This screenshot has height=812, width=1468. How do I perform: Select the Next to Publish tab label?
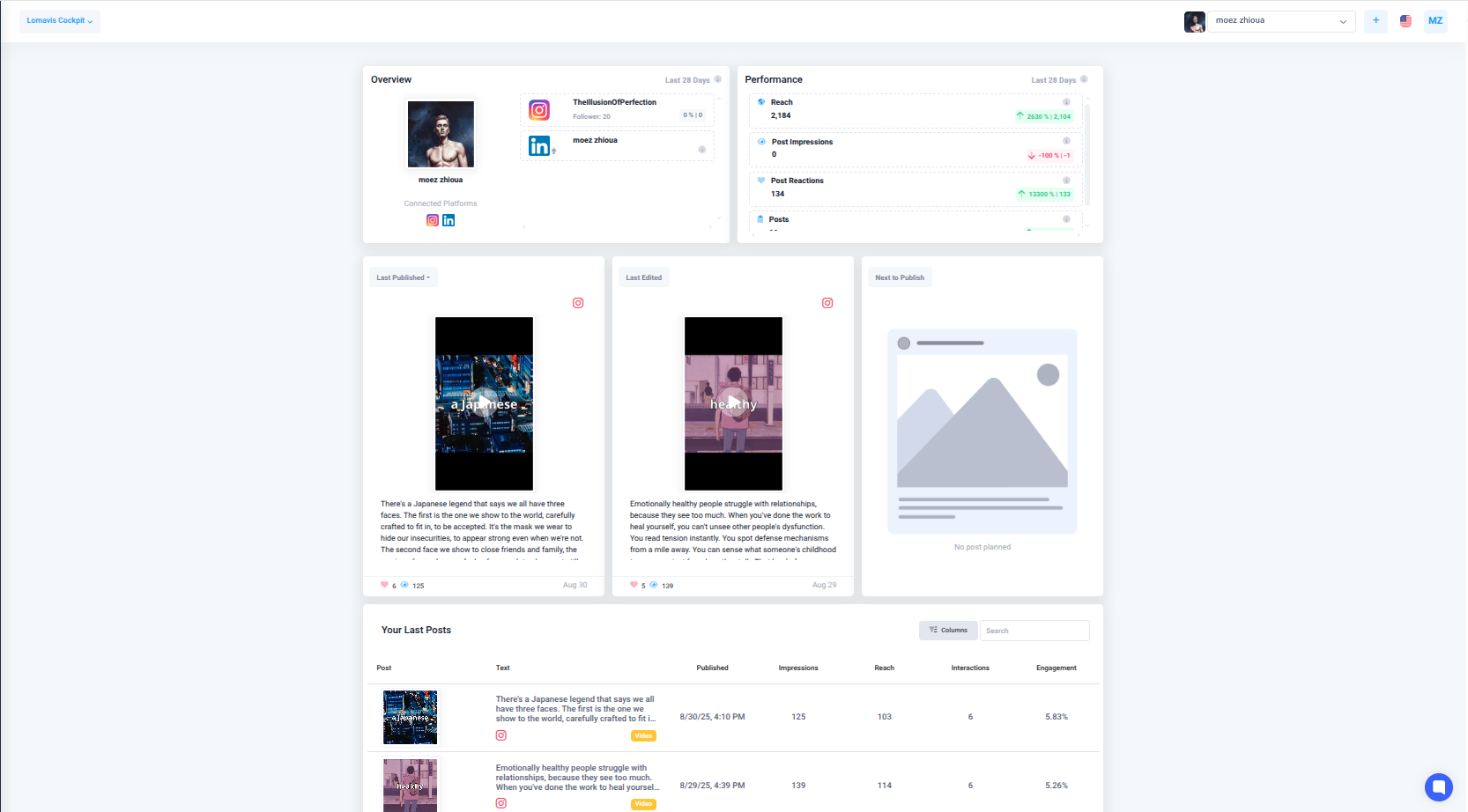coord(900,277)
